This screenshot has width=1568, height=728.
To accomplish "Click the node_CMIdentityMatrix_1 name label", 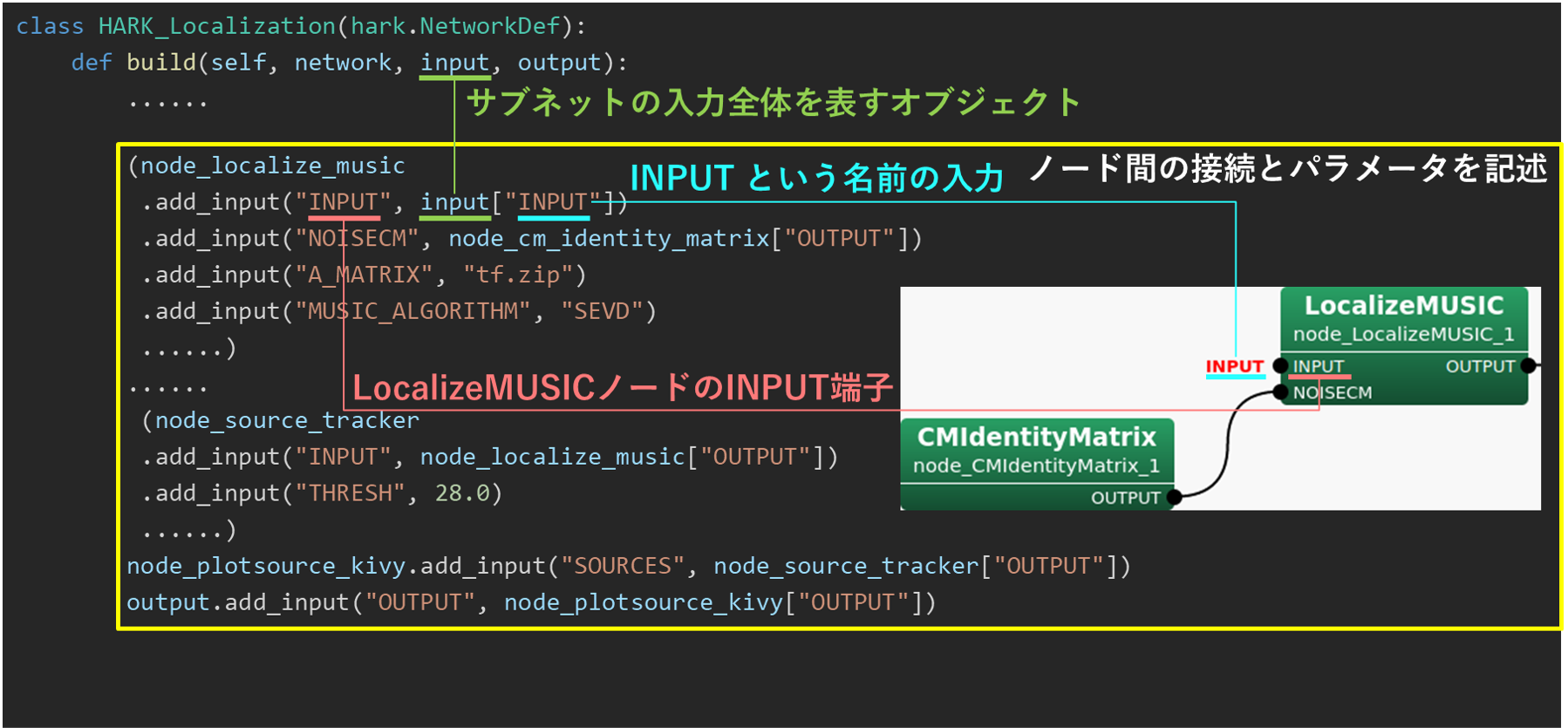I will [x=1036, y=466].
